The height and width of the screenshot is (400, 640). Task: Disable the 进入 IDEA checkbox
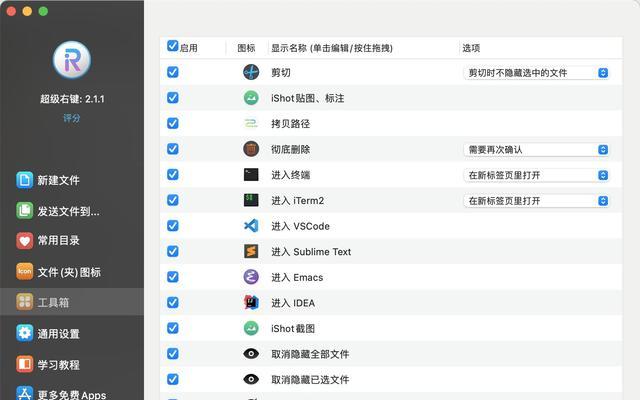tap(173, 302)
